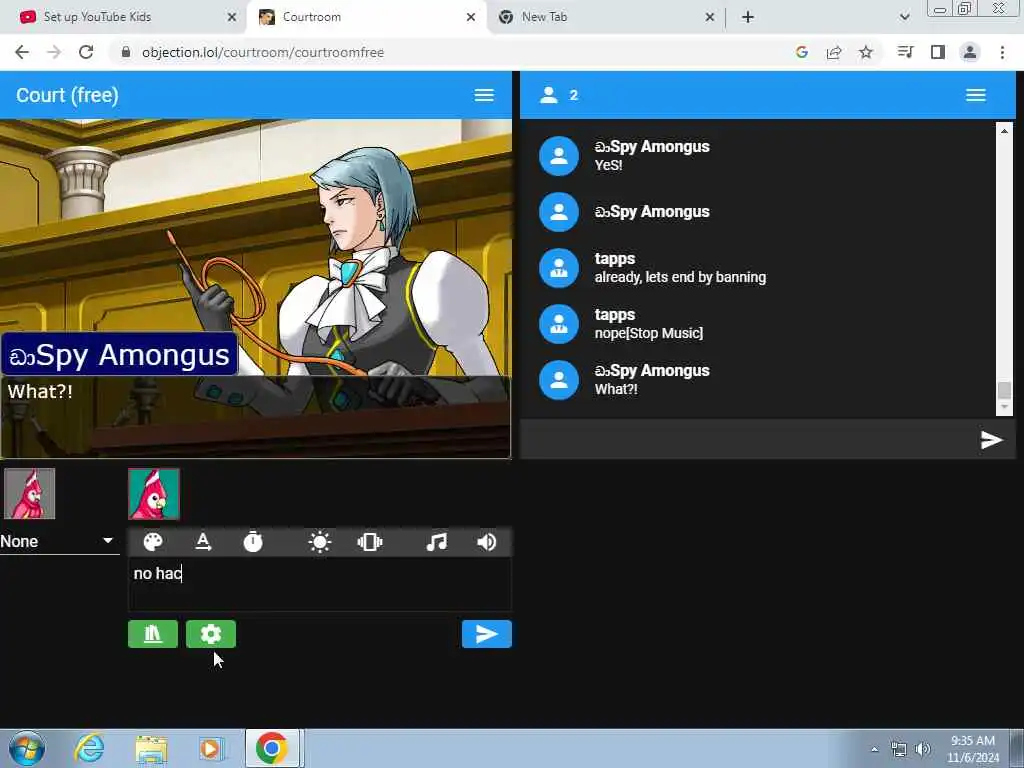Open a new browser tab
1024x768 pixels.
(x=748, y=18)
